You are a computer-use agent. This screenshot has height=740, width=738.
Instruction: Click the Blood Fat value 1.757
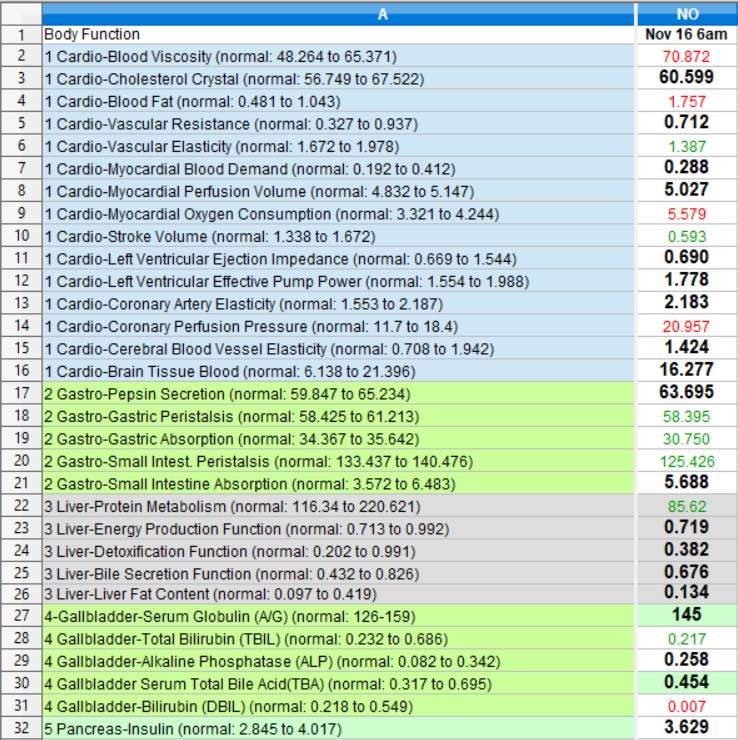coord(685,102)
